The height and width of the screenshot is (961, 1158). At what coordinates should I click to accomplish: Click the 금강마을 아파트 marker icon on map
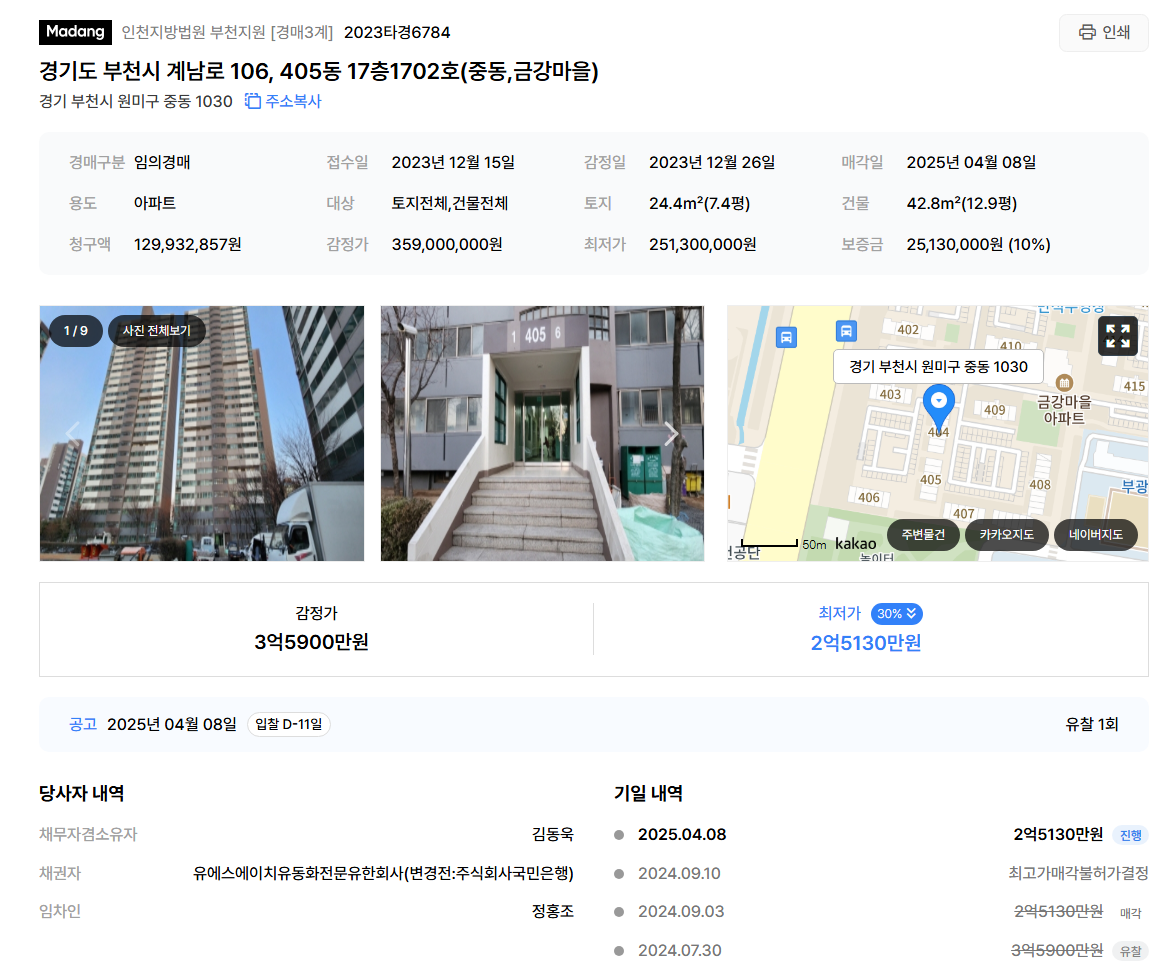pos(1064,382)
